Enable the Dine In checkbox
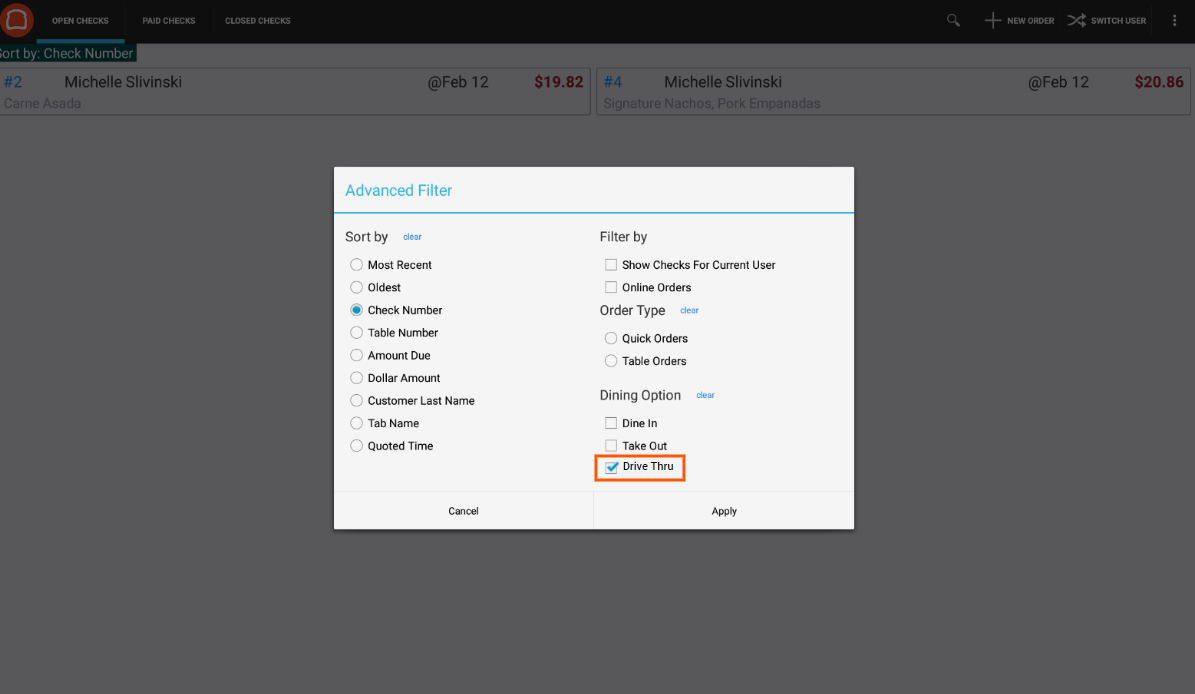The image size is (1195, 694). tap(611, 423)
